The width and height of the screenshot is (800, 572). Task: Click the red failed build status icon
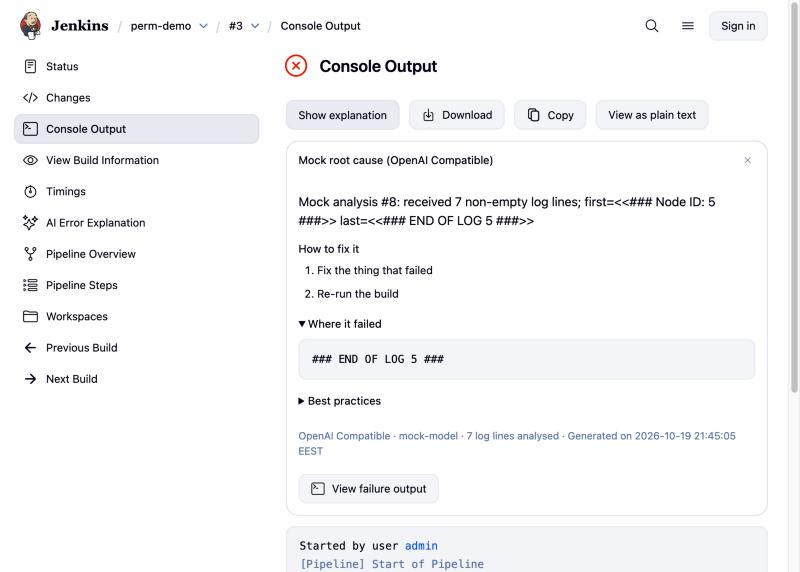[x=296, y=66]
